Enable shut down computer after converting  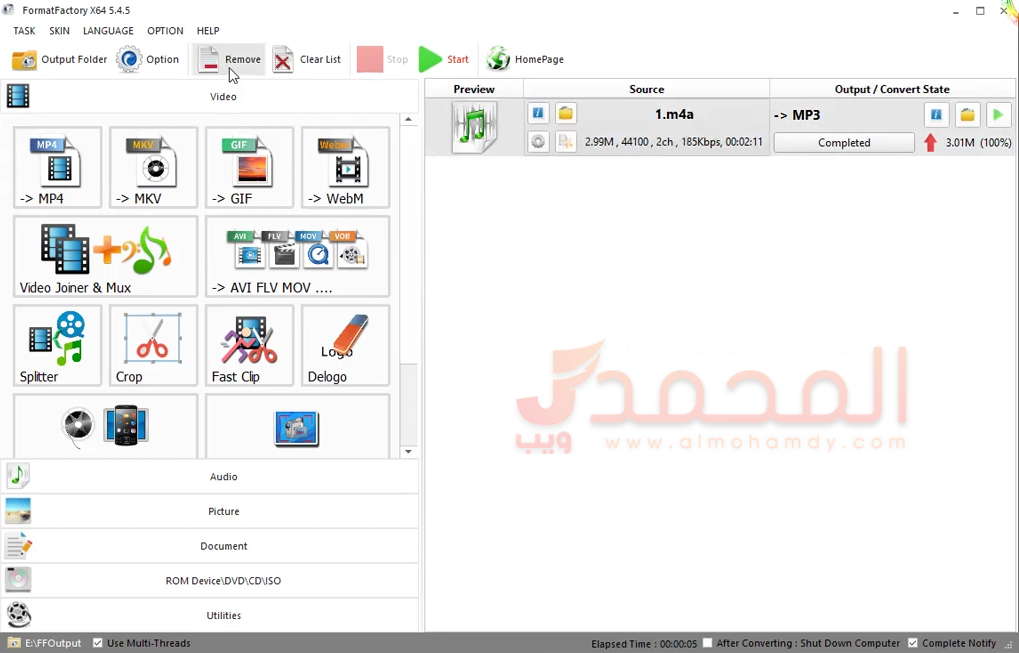click(708, 643)
